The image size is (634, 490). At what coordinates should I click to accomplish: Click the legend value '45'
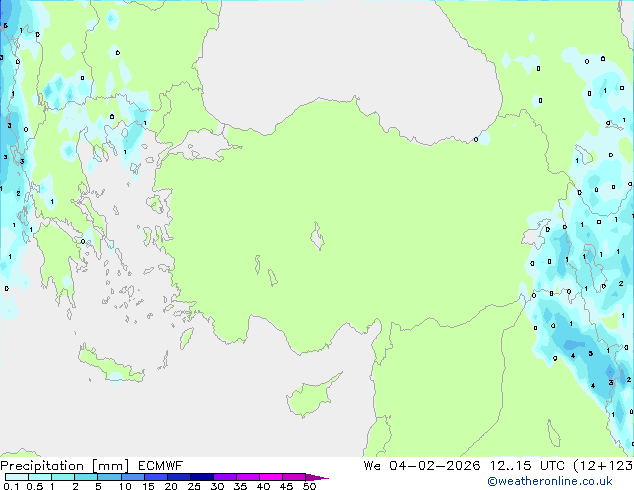tap(286, 486)
